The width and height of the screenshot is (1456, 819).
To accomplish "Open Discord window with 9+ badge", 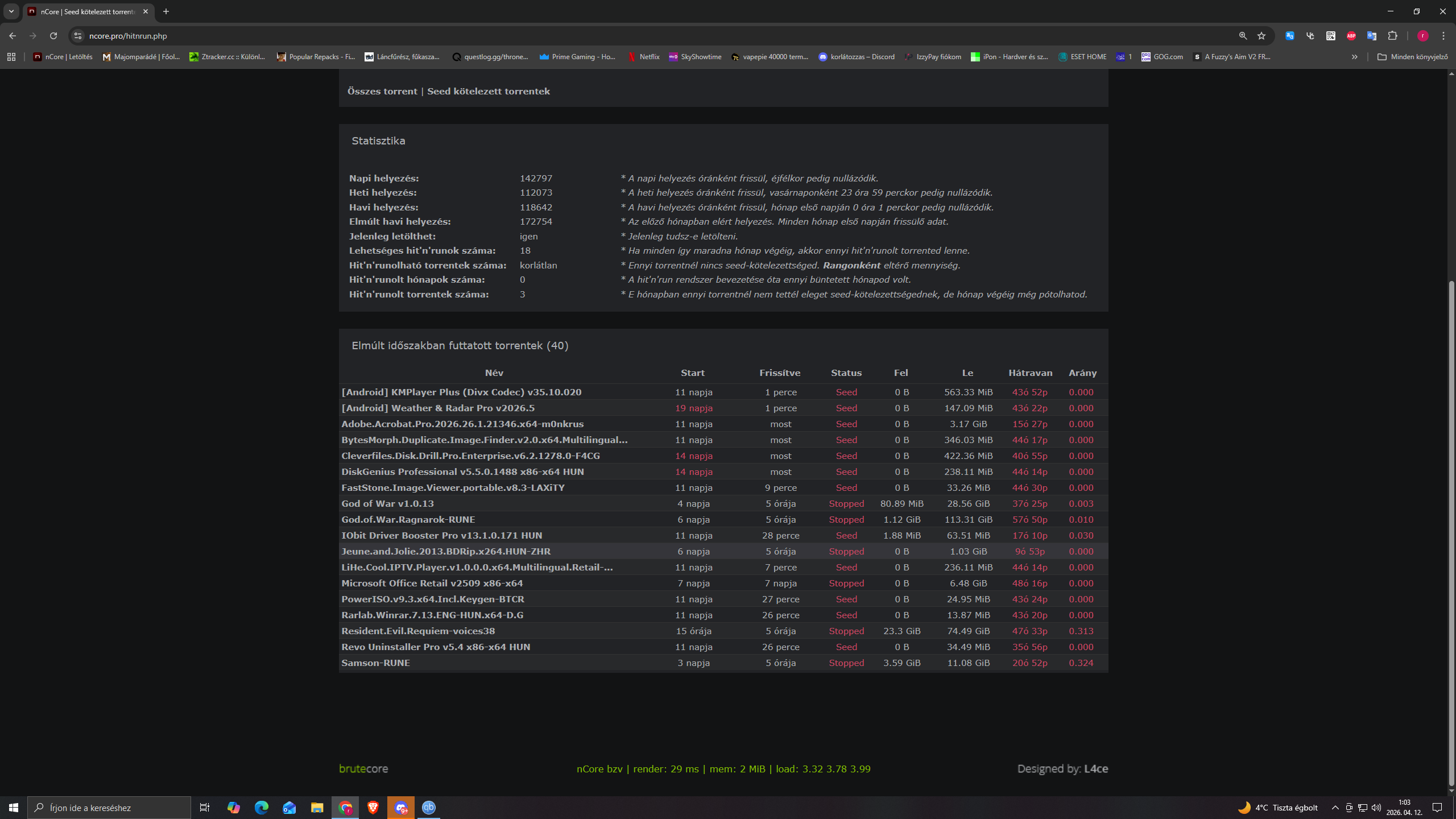I will (401, 808).
